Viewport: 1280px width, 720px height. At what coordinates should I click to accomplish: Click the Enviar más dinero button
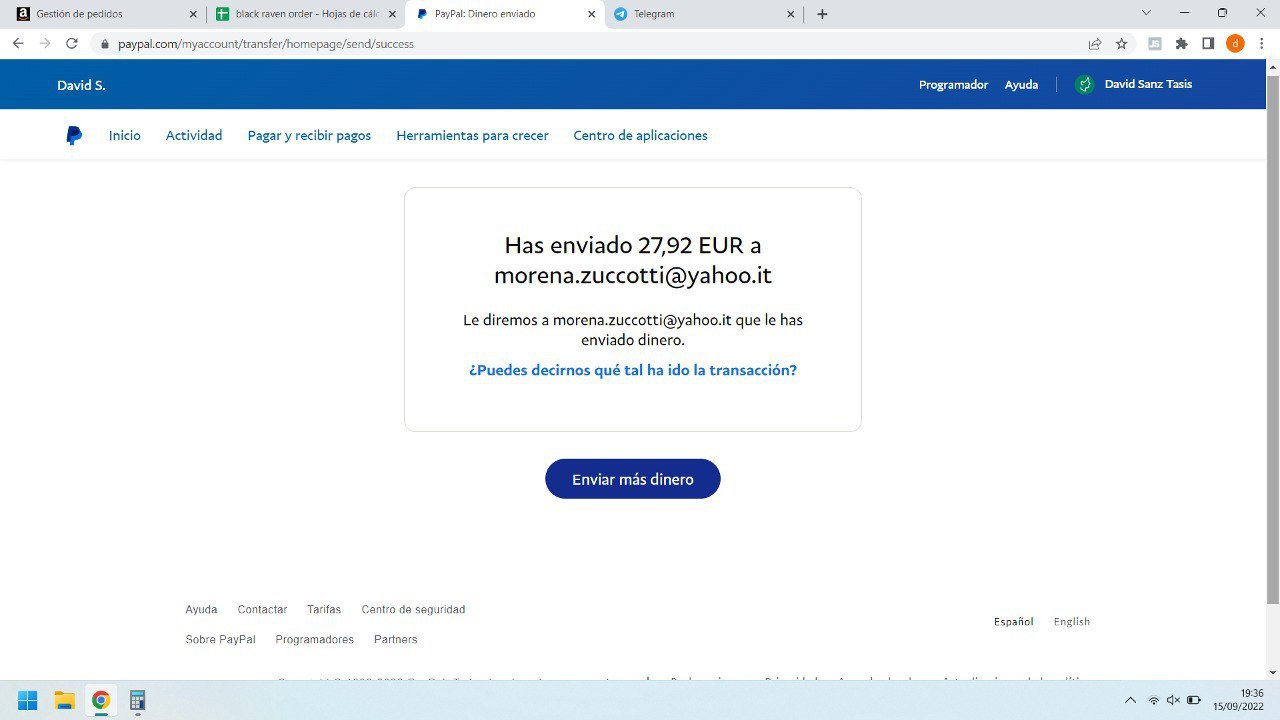[x=633, y=479]
